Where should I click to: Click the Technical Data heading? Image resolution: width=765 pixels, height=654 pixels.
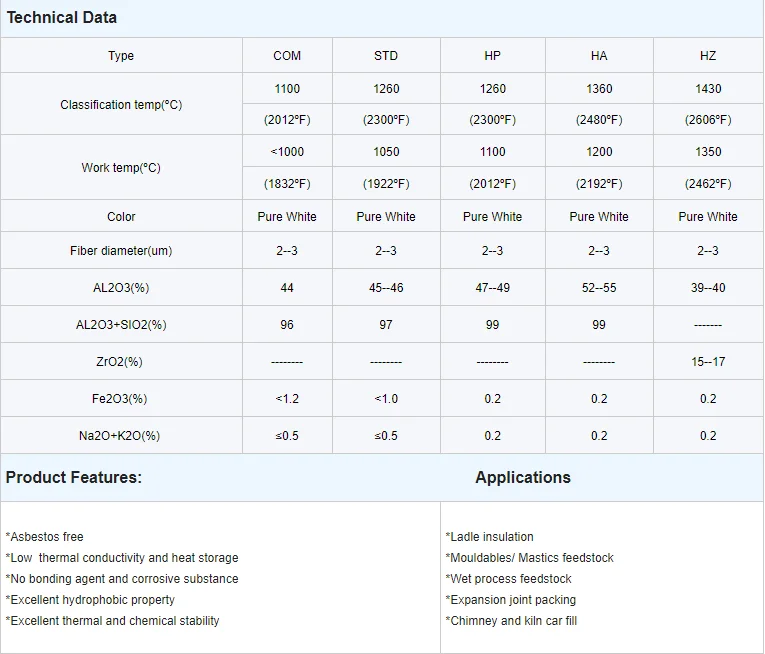pyautogui.click(x=62, y=18)
